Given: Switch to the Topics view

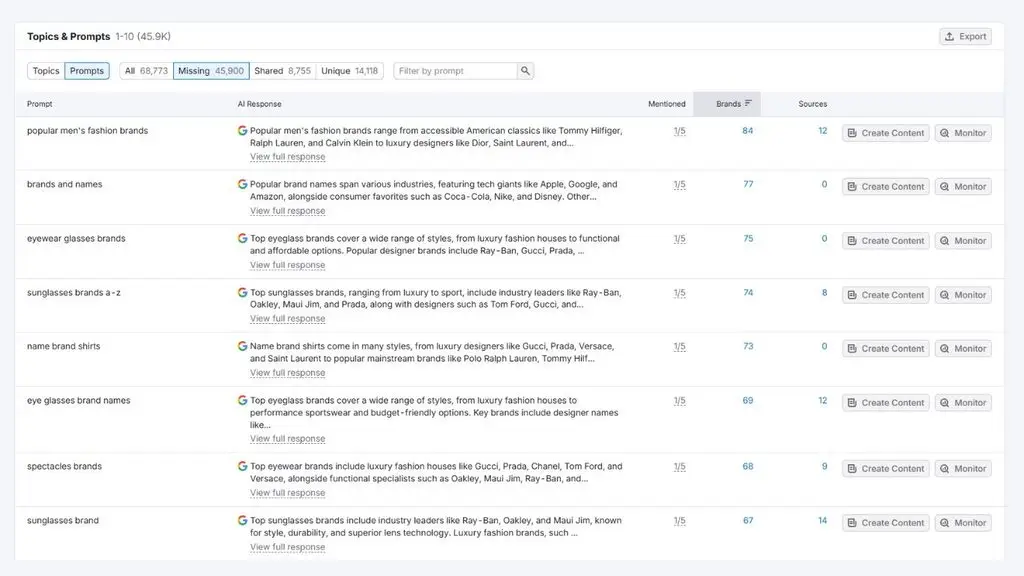Looking at the screenshot, I should [x=46, y=71].
